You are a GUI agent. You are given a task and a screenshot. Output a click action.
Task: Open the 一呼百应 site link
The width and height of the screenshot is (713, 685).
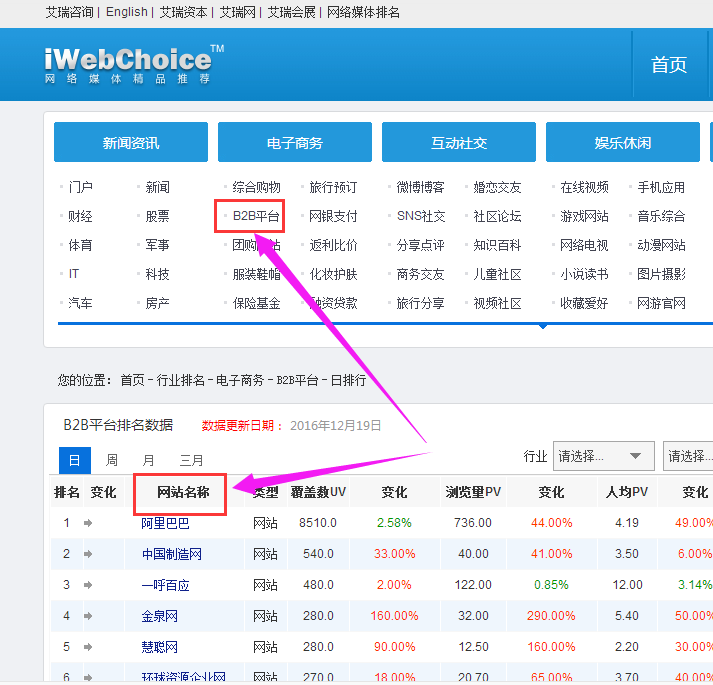click(x=165, y=585)
